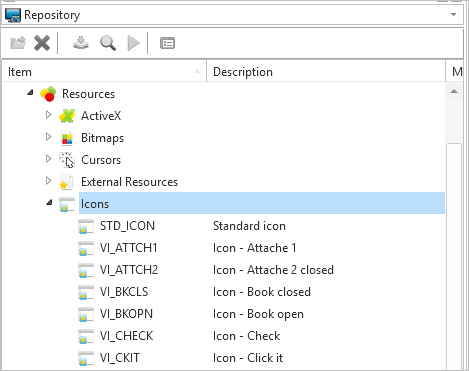This screenshot has height=371, width=469.
Task: Expand the Bitmaps tree node
Action: coord(48,137)
